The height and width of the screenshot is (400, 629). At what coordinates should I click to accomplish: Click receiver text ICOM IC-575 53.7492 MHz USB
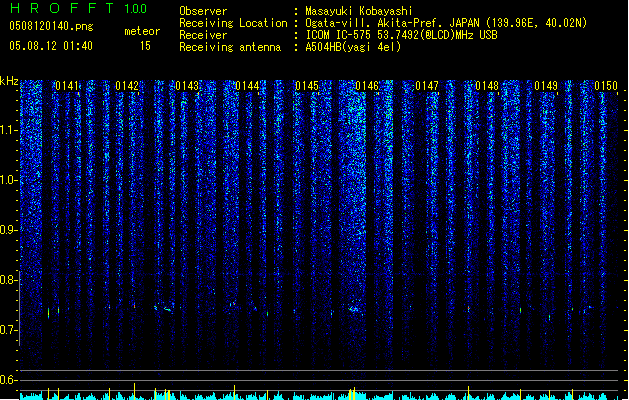tap(401, 35)
